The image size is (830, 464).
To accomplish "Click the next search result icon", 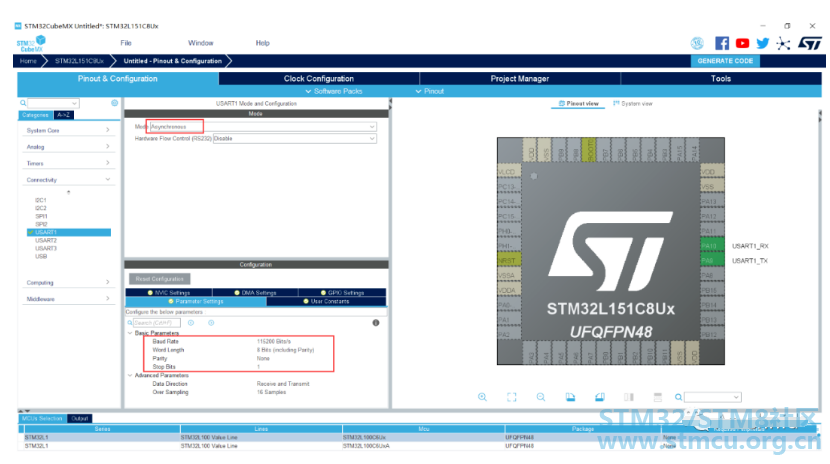I will [211, 323].
